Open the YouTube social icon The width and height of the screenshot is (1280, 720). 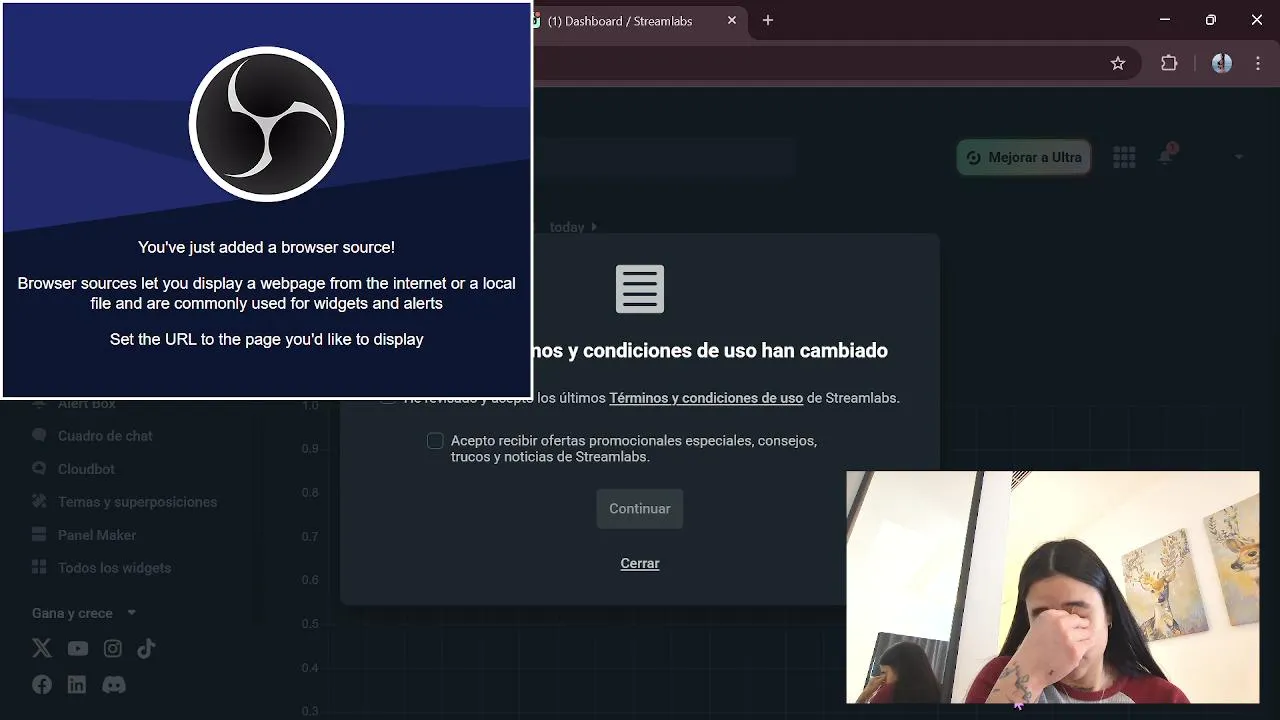(78, 649)
